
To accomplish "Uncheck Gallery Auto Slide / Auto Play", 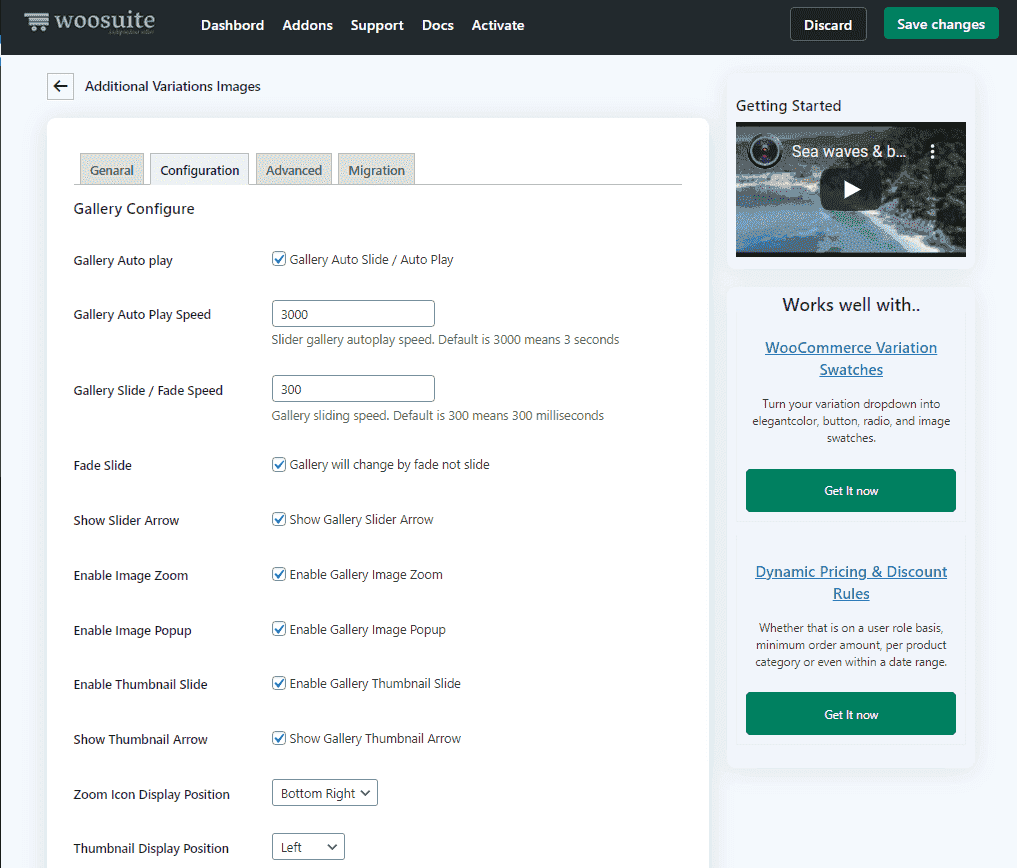I will point(280,260).
